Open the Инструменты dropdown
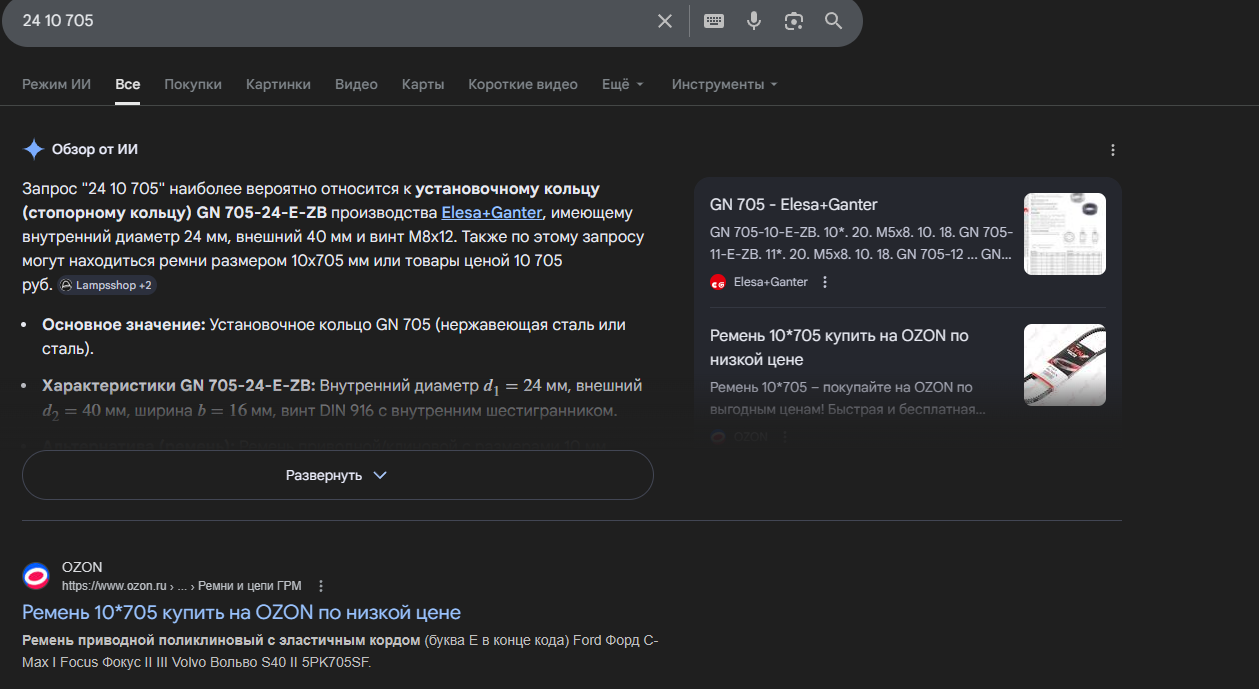Screen dimensions: 1259x689 pyautogui.click(x=725, y=84)
